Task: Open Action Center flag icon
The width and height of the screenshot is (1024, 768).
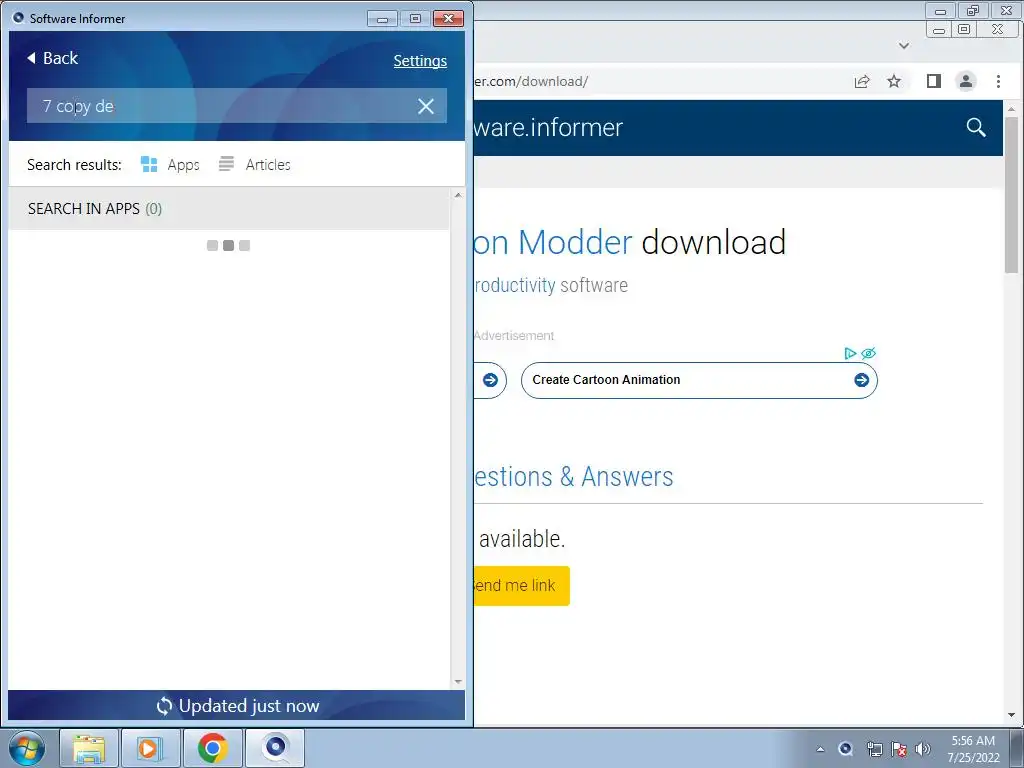Action: coord(899,749)
